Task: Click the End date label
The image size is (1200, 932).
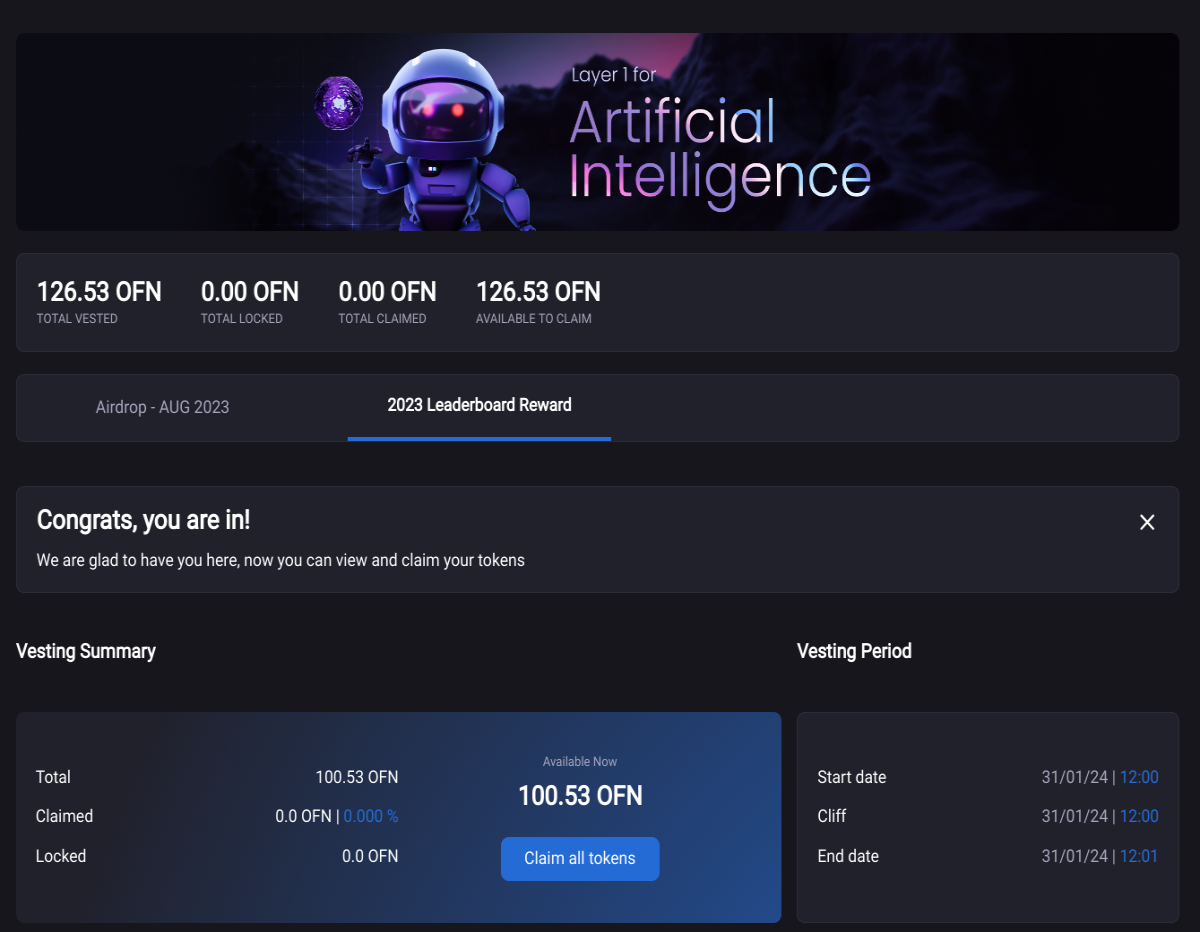Action: [x=848, y=856]
